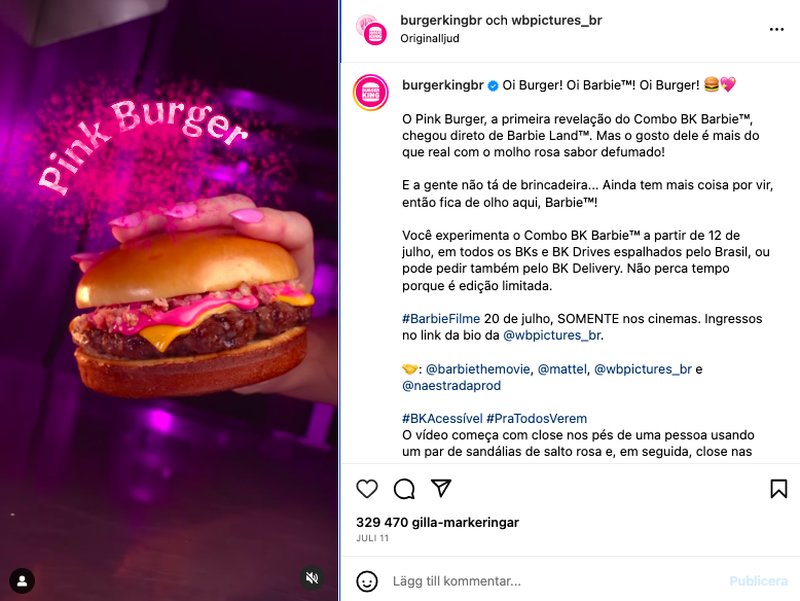Focus the 'Lägg till kommentar' field
This screenshot has height=601, width=800.
[x=556, y=581]
